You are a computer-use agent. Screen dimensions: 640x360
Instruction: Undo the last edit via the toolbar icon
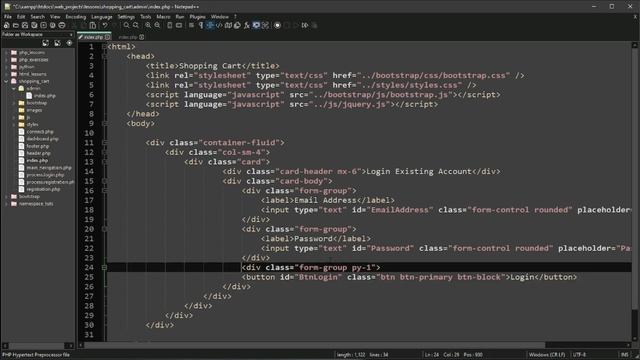105,25
